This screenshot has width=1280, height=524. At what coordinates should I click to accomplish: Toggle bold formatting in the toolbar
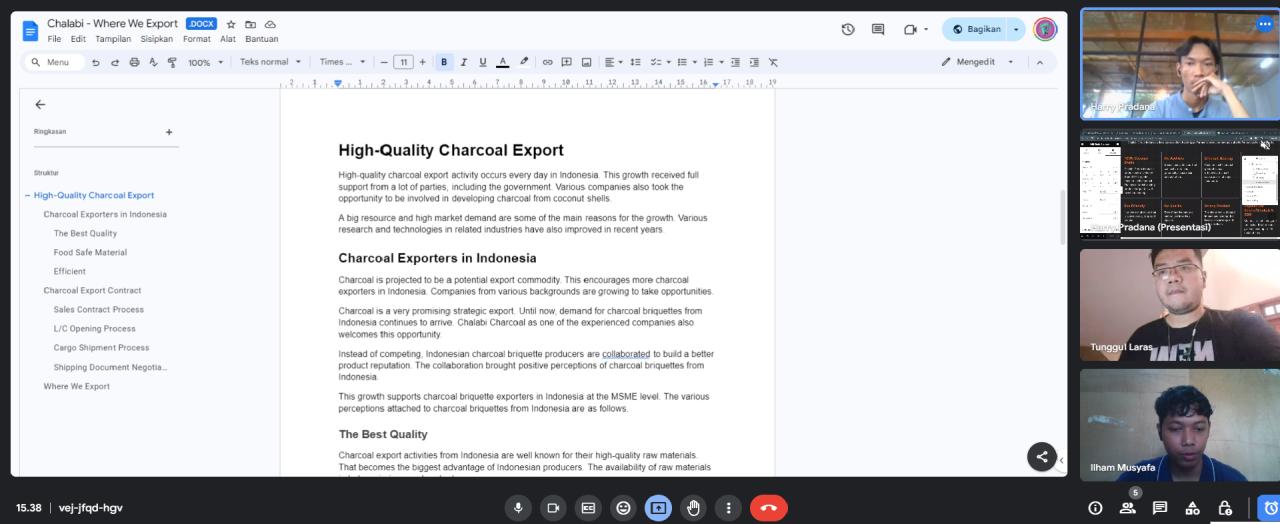pos(445,62)
